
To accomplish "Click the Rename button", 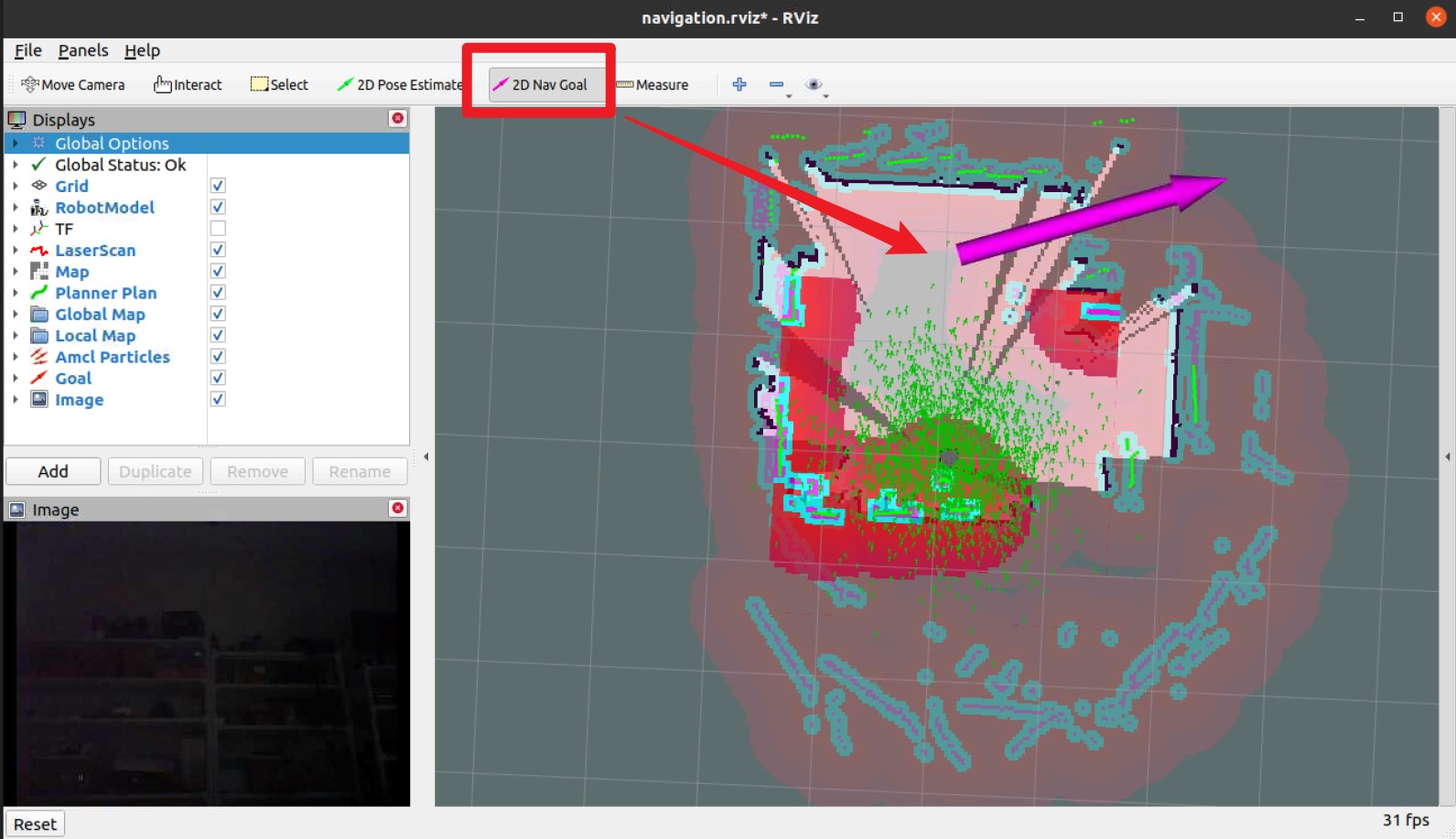I will [360, 471].
